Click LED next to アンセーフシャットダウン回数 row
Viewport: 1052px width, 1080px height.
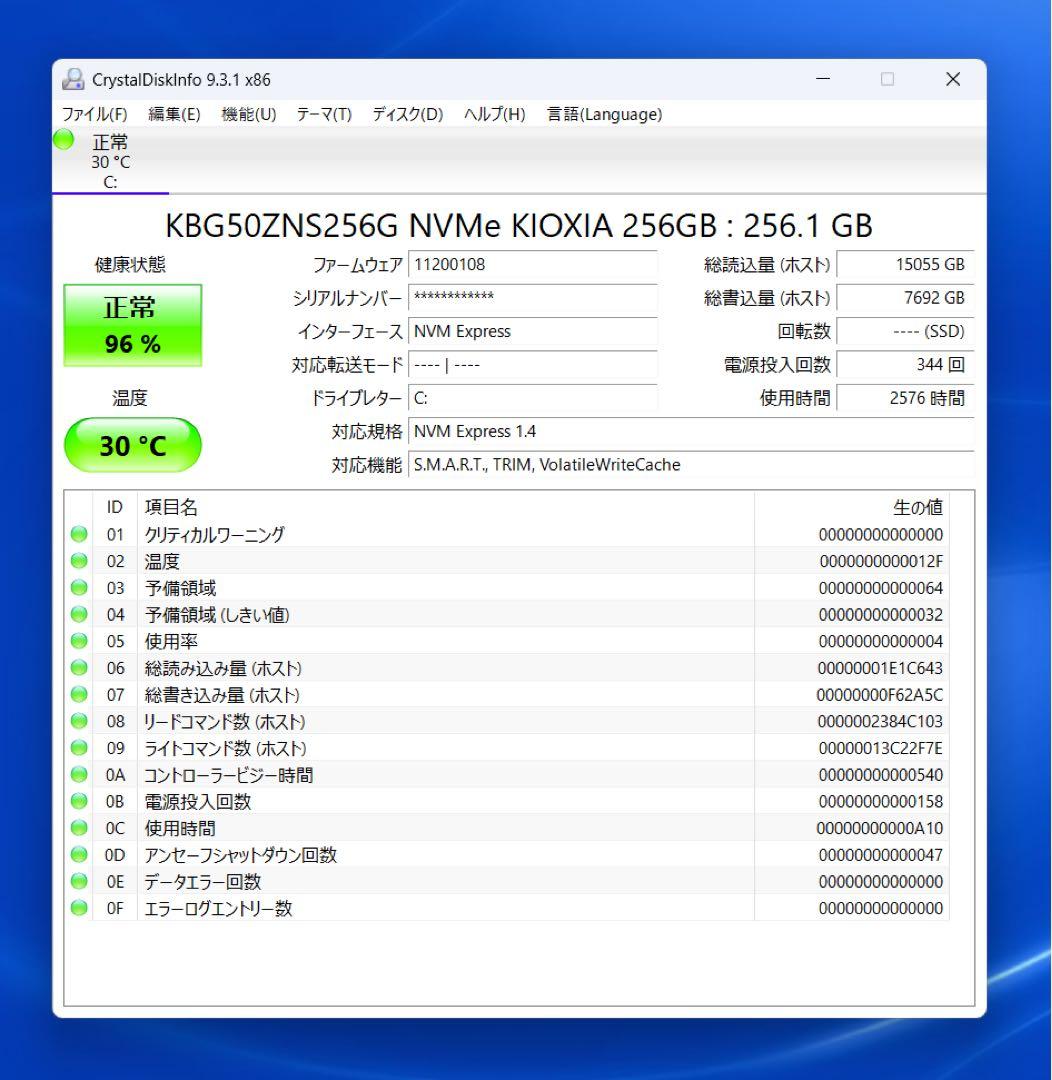click(78, 855)
